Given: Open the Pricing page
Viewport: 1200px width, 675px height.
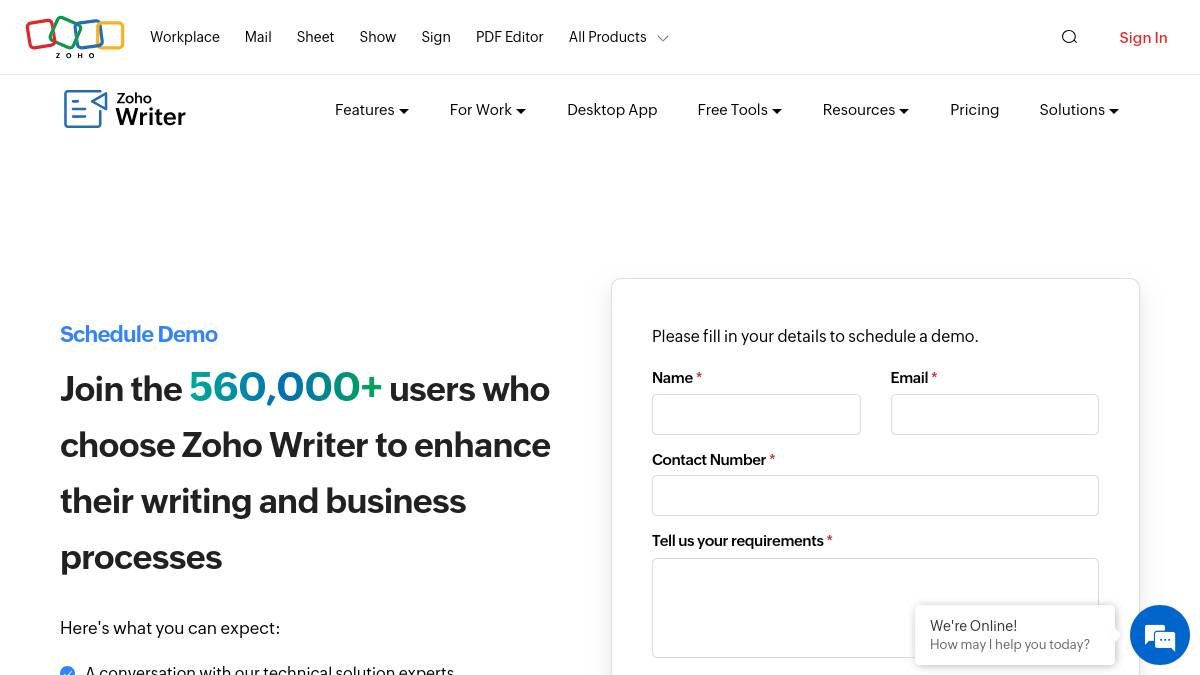Looking at the screenshot, I should click(974, 110).
